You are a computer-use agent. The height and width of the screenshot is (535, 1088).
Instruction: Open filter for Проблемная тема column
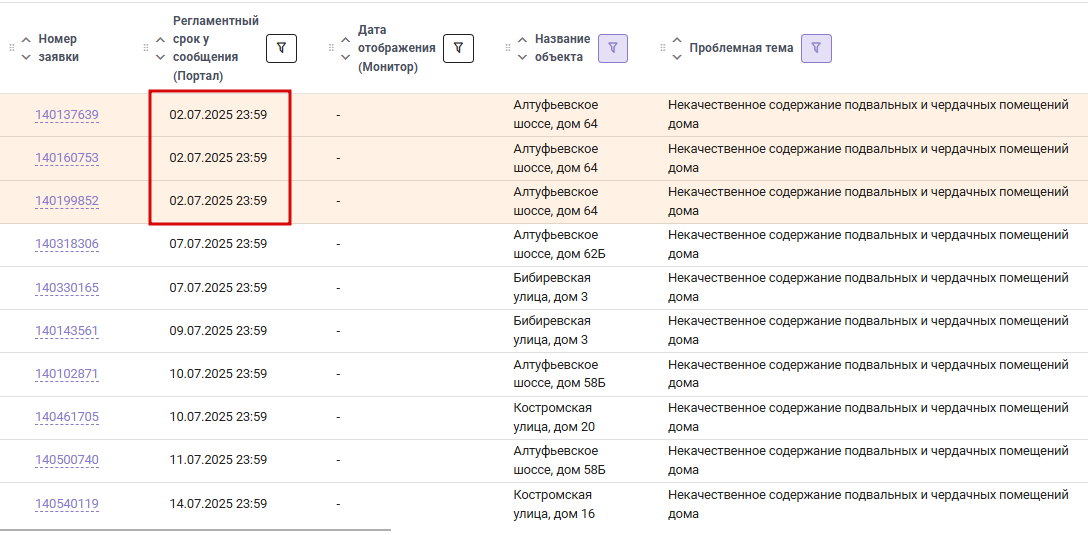point(816,48)
